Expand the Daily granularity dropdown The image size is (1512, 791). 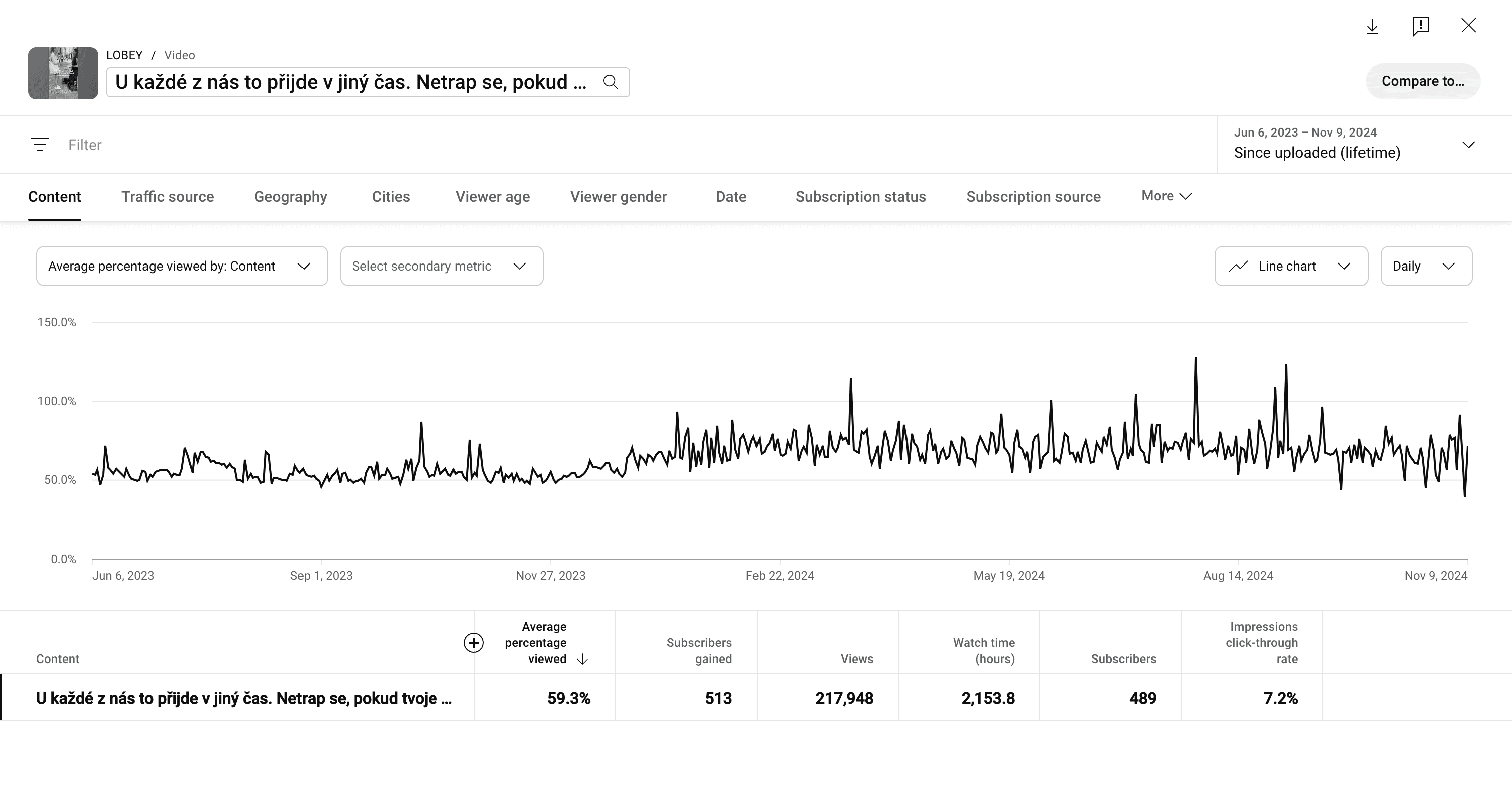click(x=1426, y=266)
